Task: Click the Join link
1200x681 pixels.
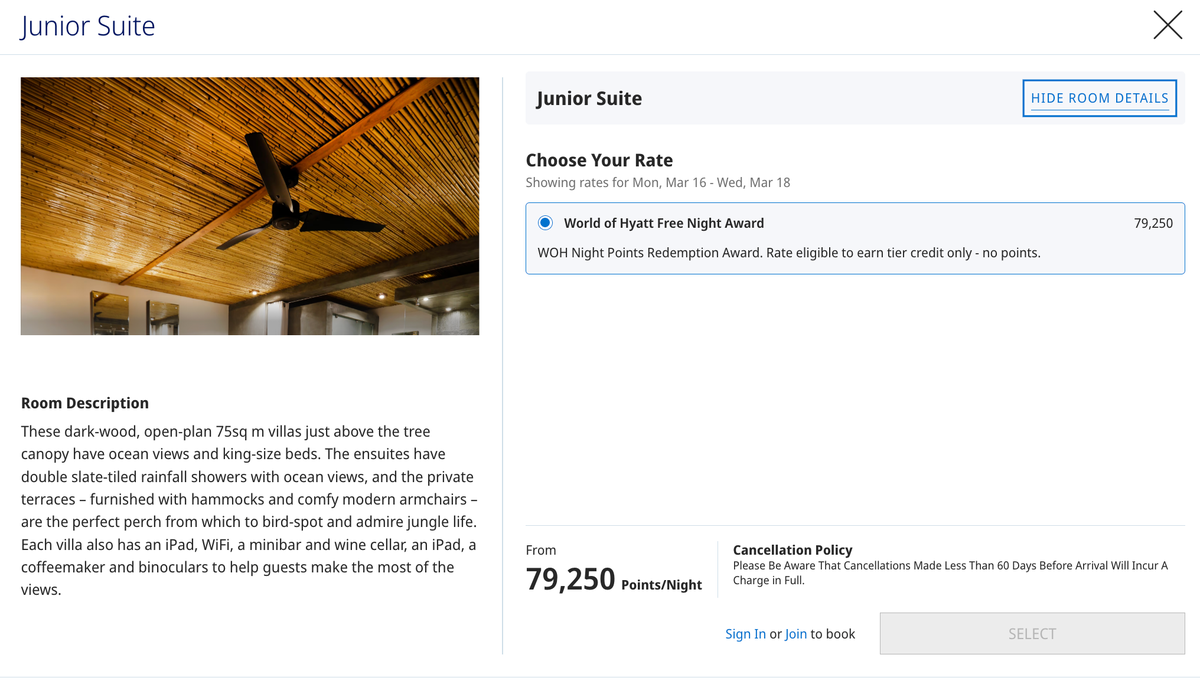Action: coord(796,633)
